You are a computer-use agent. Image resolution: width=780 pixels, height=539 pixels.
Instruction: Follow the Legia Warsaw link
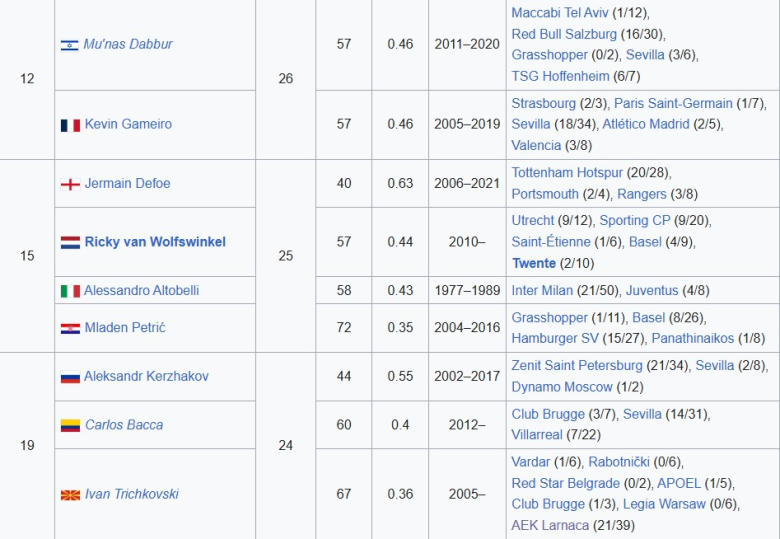664,504
